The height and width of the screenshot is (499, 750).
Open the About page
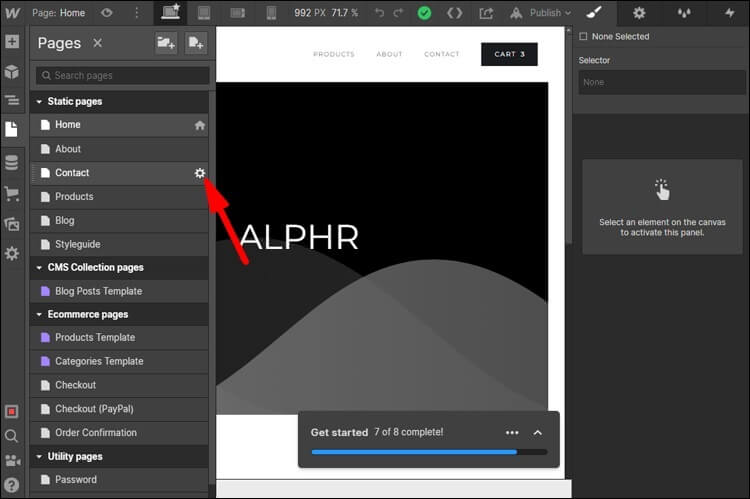[x=119, y=149]
